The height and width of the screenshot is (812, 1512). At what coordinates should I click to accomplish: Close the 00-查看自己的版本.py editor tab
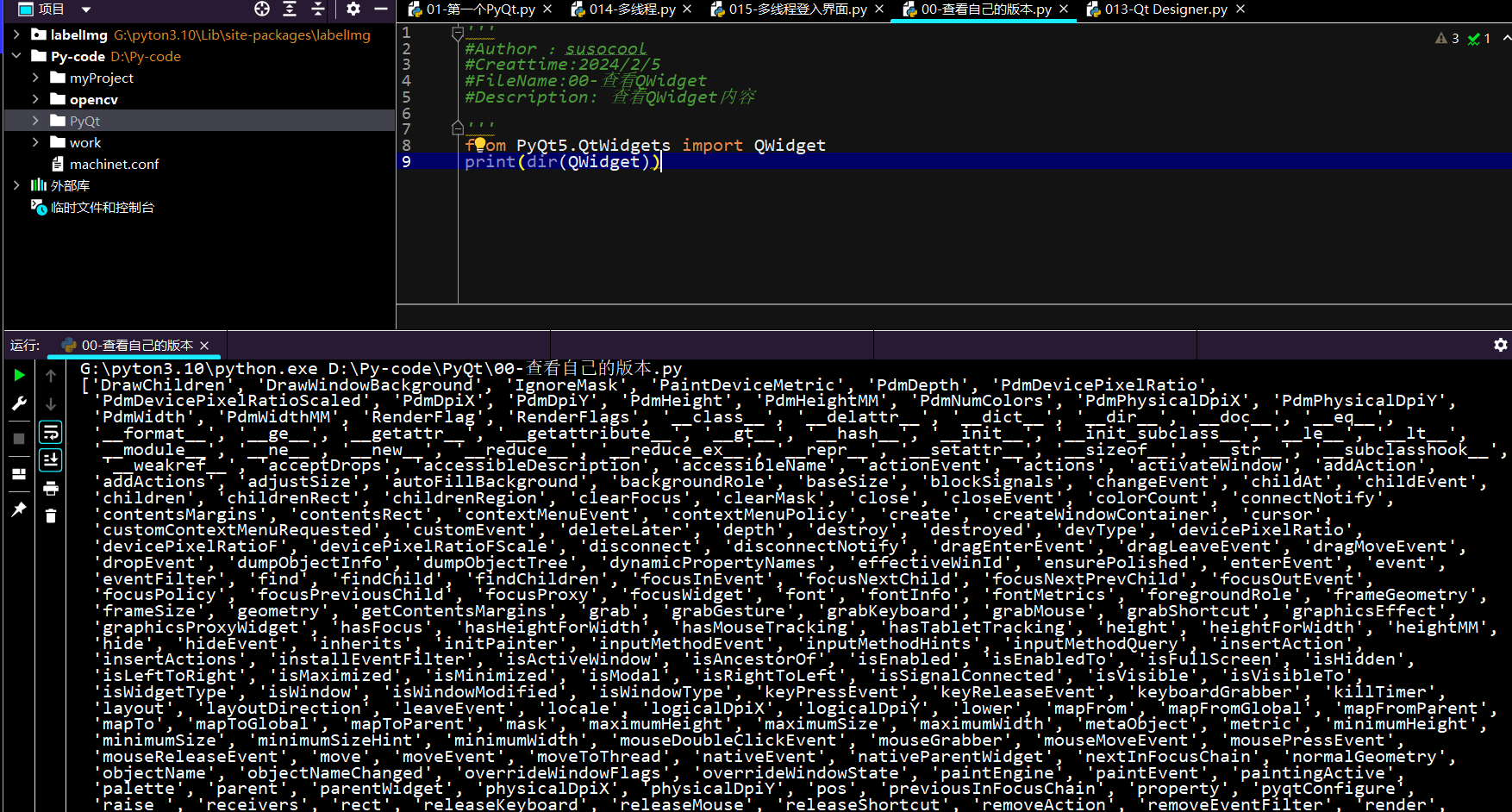click(1064, 9)
